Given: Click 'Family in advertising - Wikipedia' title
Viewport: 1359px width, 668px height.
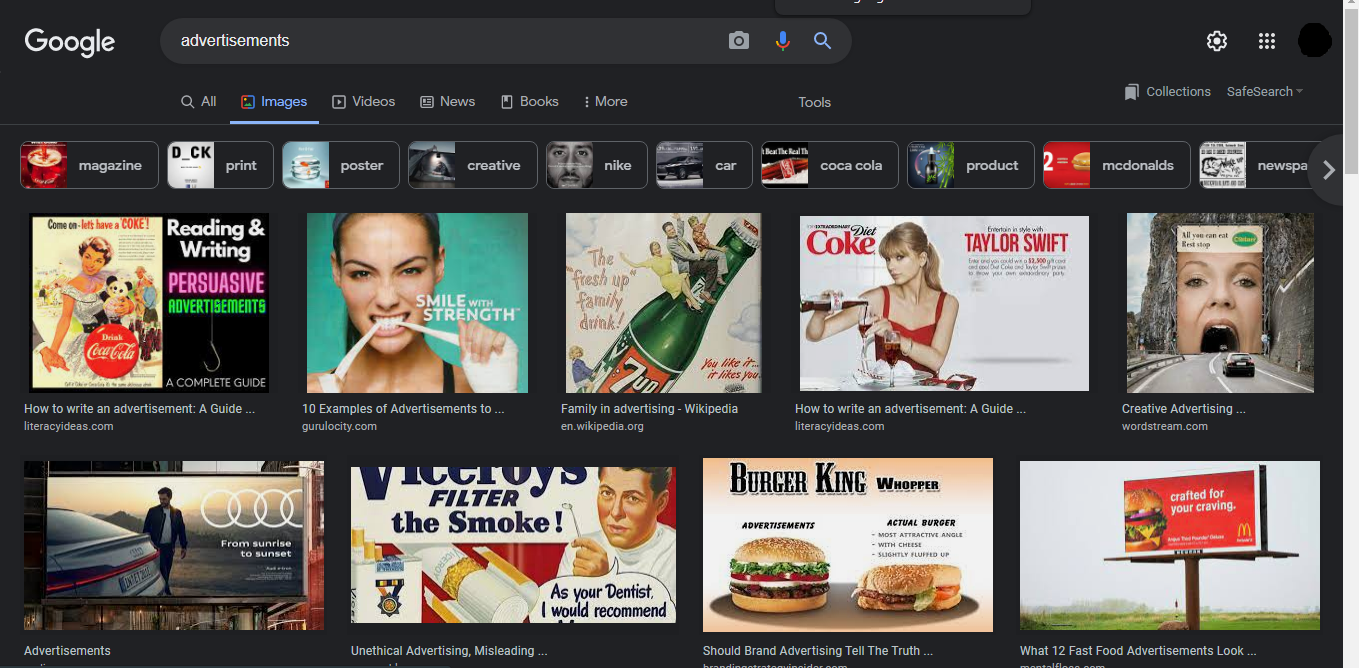Looking at the screenshot, I should tap(649, 409).
